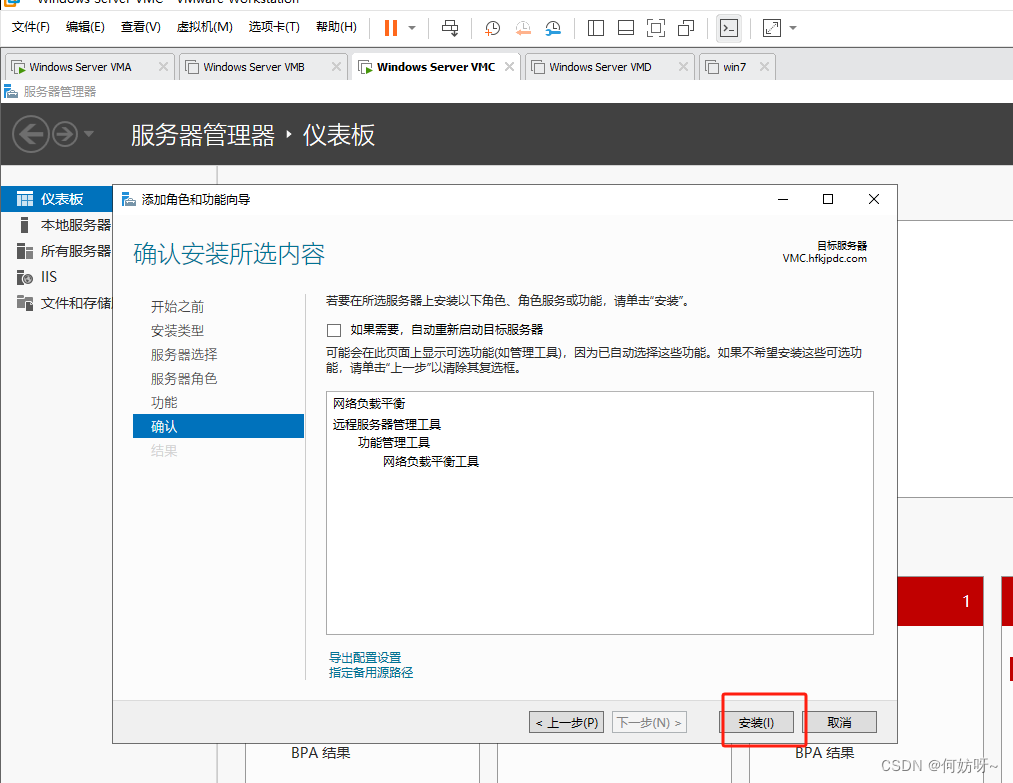Open the pause button dropdown arrow
The image size is (1013, 783).
click(412, 28)
